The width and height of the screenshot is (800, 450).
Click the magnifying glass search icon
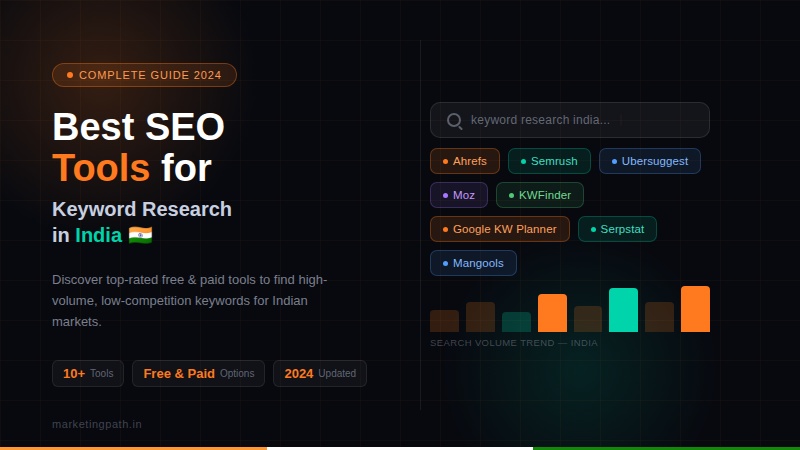pos(454,121)
